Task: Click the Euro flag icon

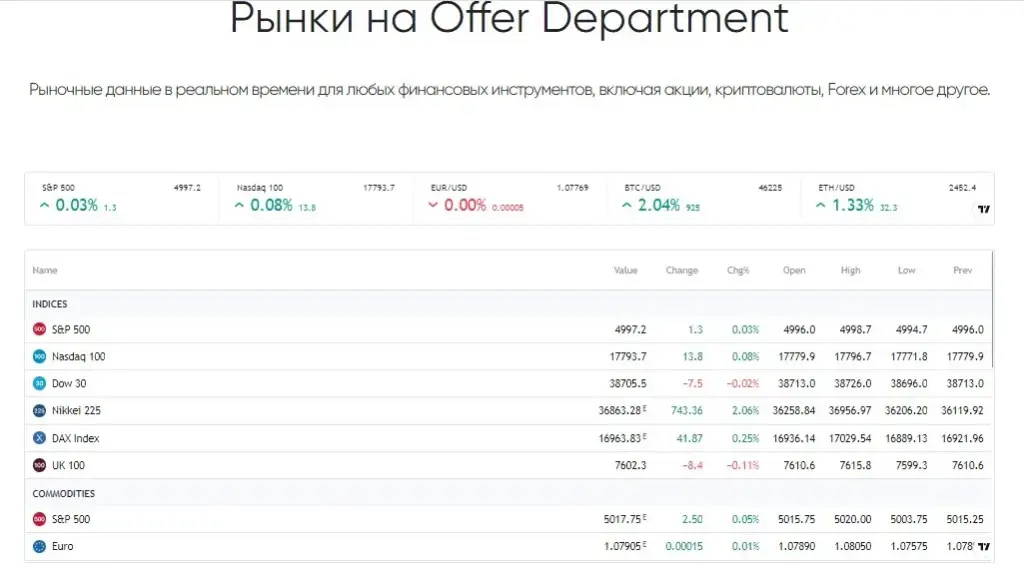Action: pos(39,546)
